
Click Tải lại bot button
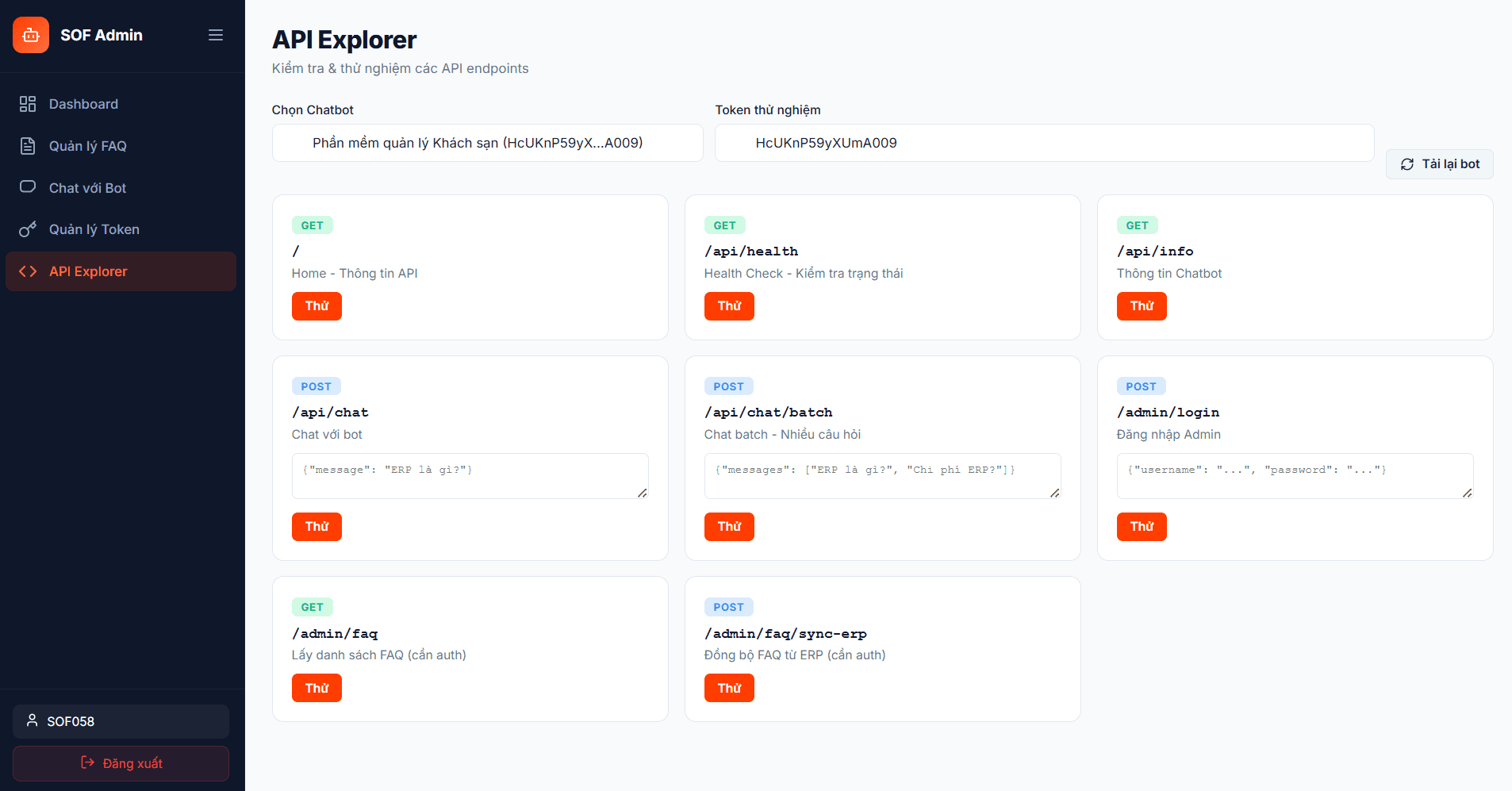pos(1439,164)
